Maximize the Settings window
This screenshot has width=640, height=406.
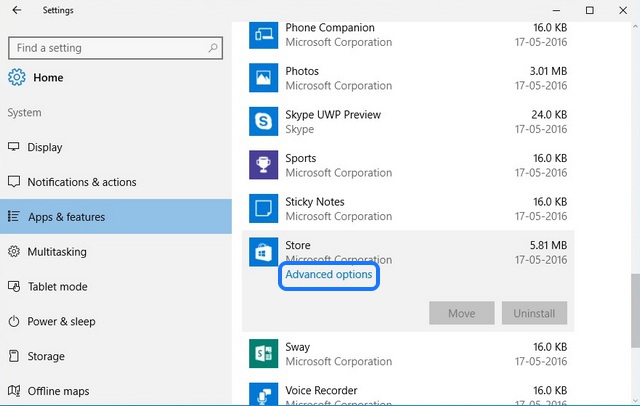[589, 10]
